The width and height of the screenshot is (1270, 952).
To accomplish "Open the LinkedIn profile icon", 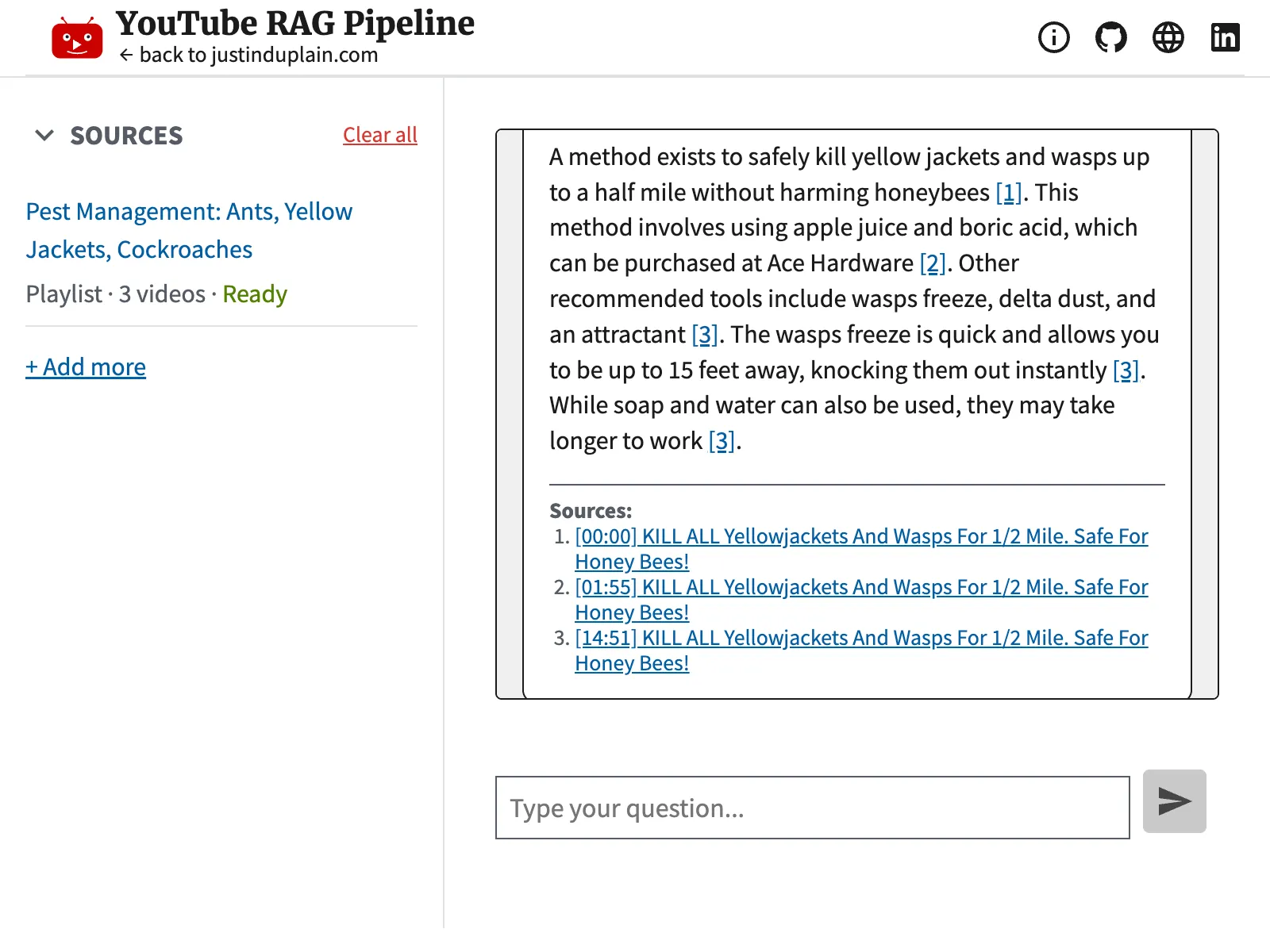I will tap(1226, 36).
